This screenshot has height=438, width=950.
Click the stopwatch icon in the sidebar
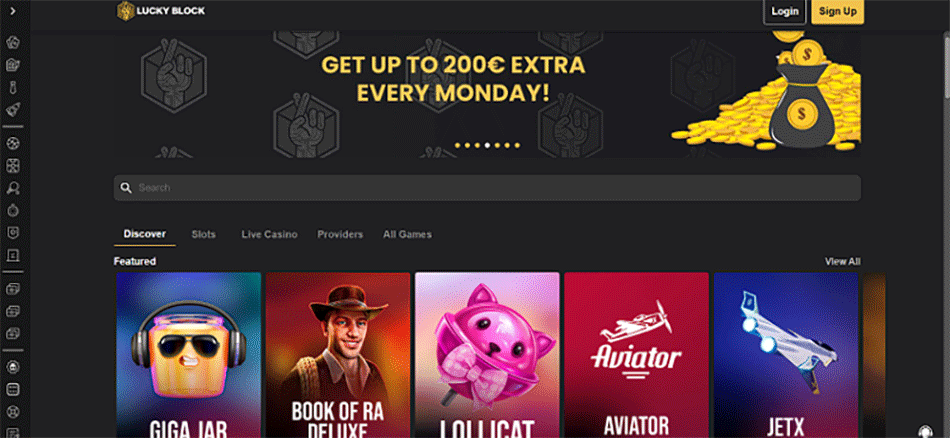click(13, 210)
